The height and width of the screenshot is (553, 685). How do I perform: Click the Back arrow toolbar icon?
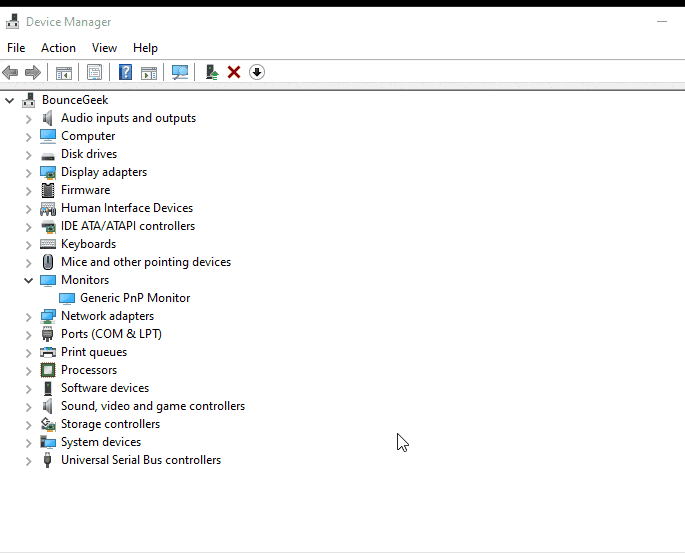click(x=10, y=72)
